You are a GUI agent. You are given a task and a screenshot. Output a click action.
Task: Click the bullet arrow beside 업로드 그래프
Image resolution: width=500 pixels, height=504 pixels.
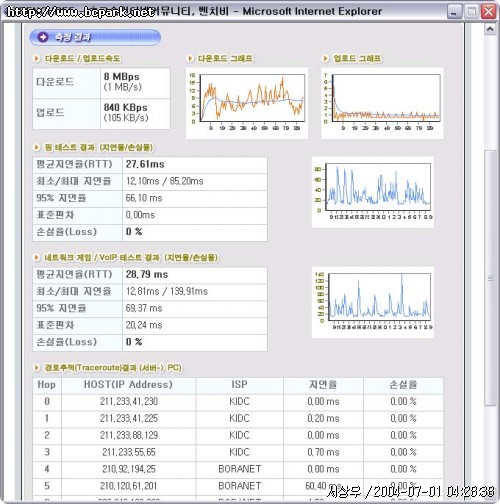(x=325, y=59)
